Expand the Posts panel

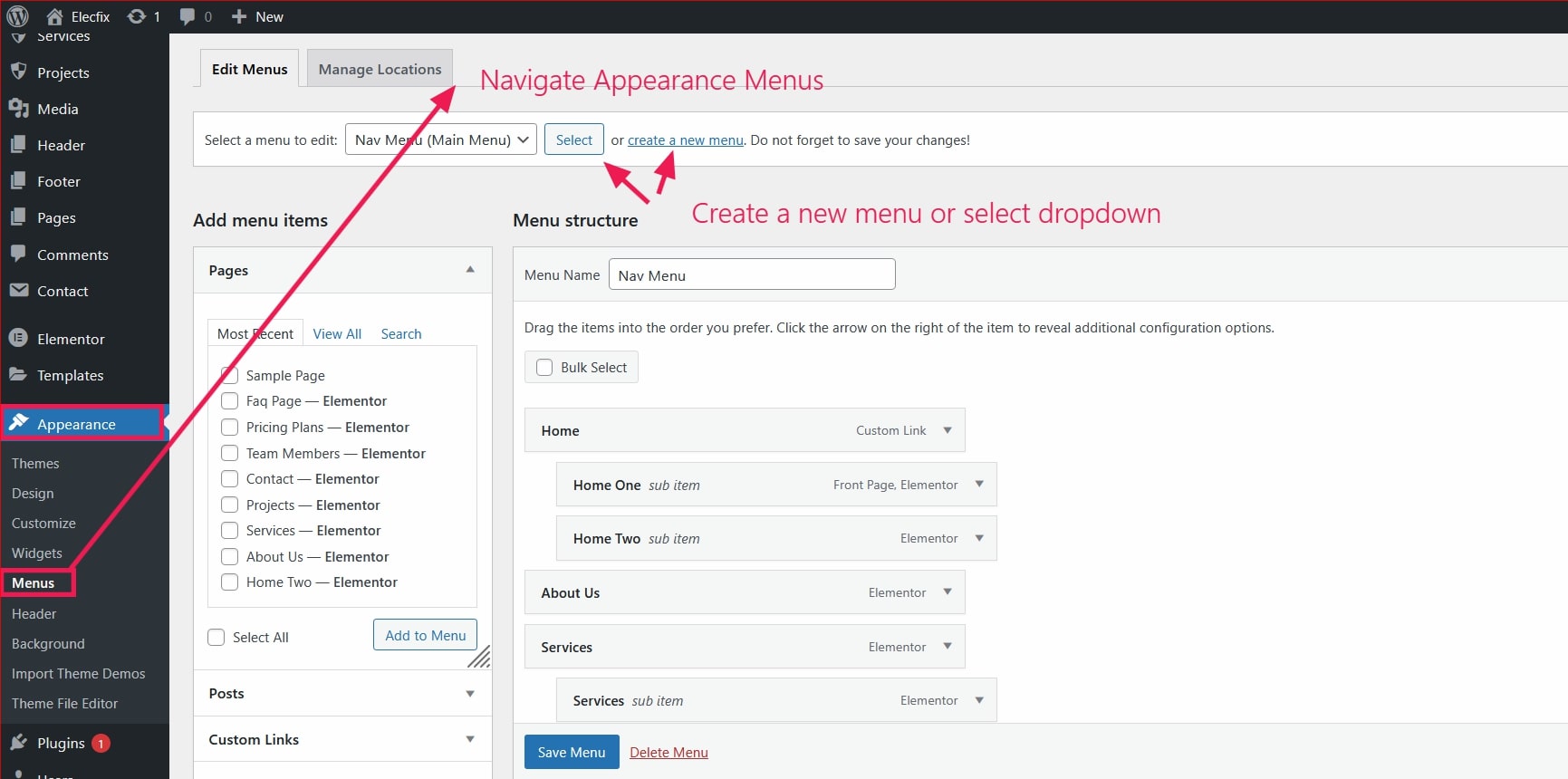point(469,693)
